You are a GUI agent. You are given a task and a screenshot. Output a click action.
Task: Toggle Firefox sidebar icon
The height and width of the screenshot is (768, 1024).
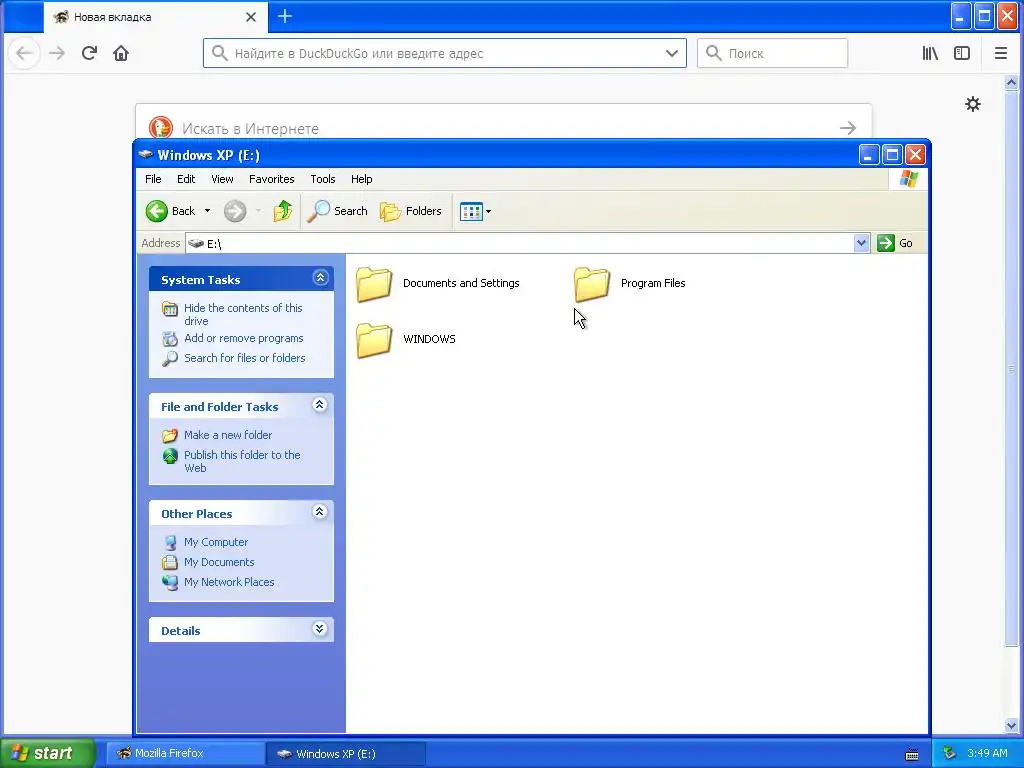[x=962, y=53]
